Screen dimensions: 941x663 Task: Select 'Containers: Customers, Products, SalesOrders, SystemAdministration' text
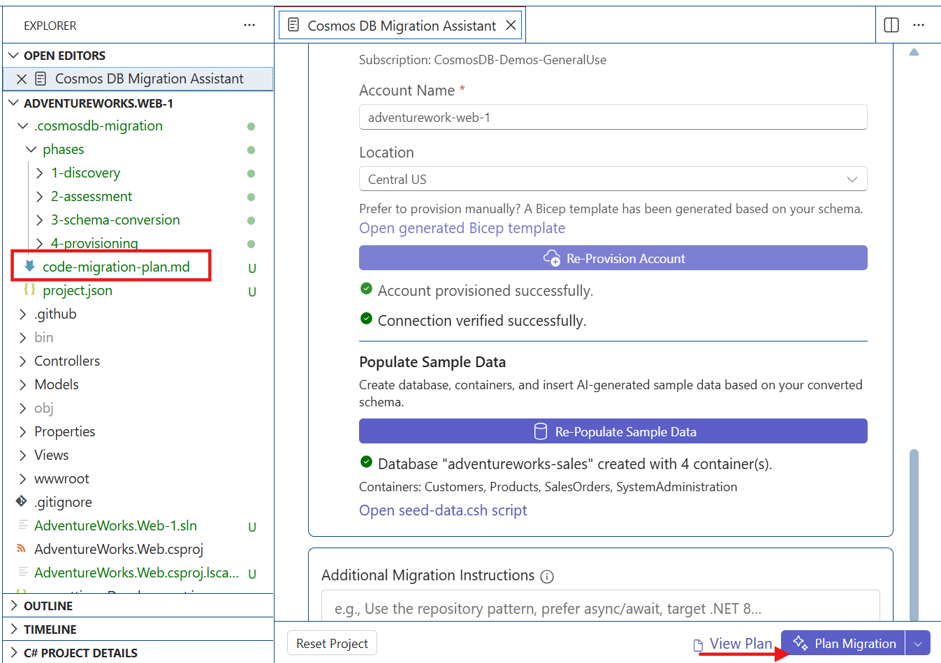548,487
